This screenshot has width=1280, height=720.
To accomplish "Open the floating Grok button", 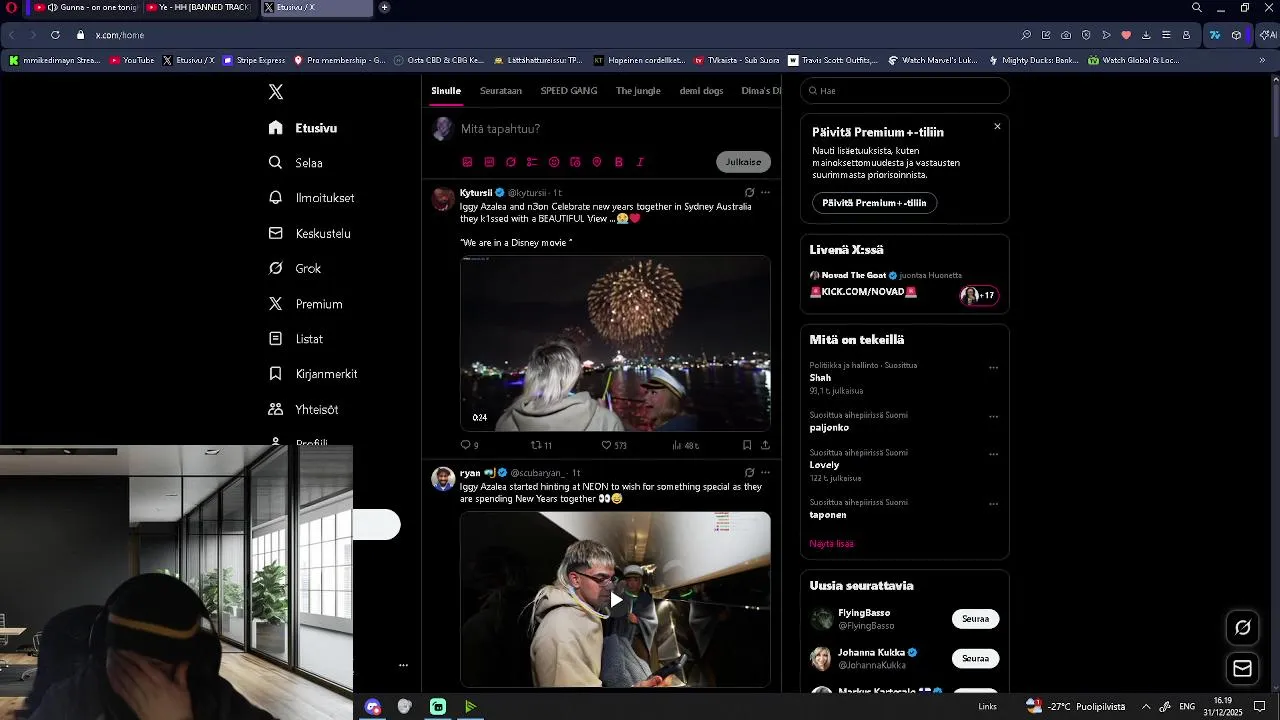I will 1243,628.
